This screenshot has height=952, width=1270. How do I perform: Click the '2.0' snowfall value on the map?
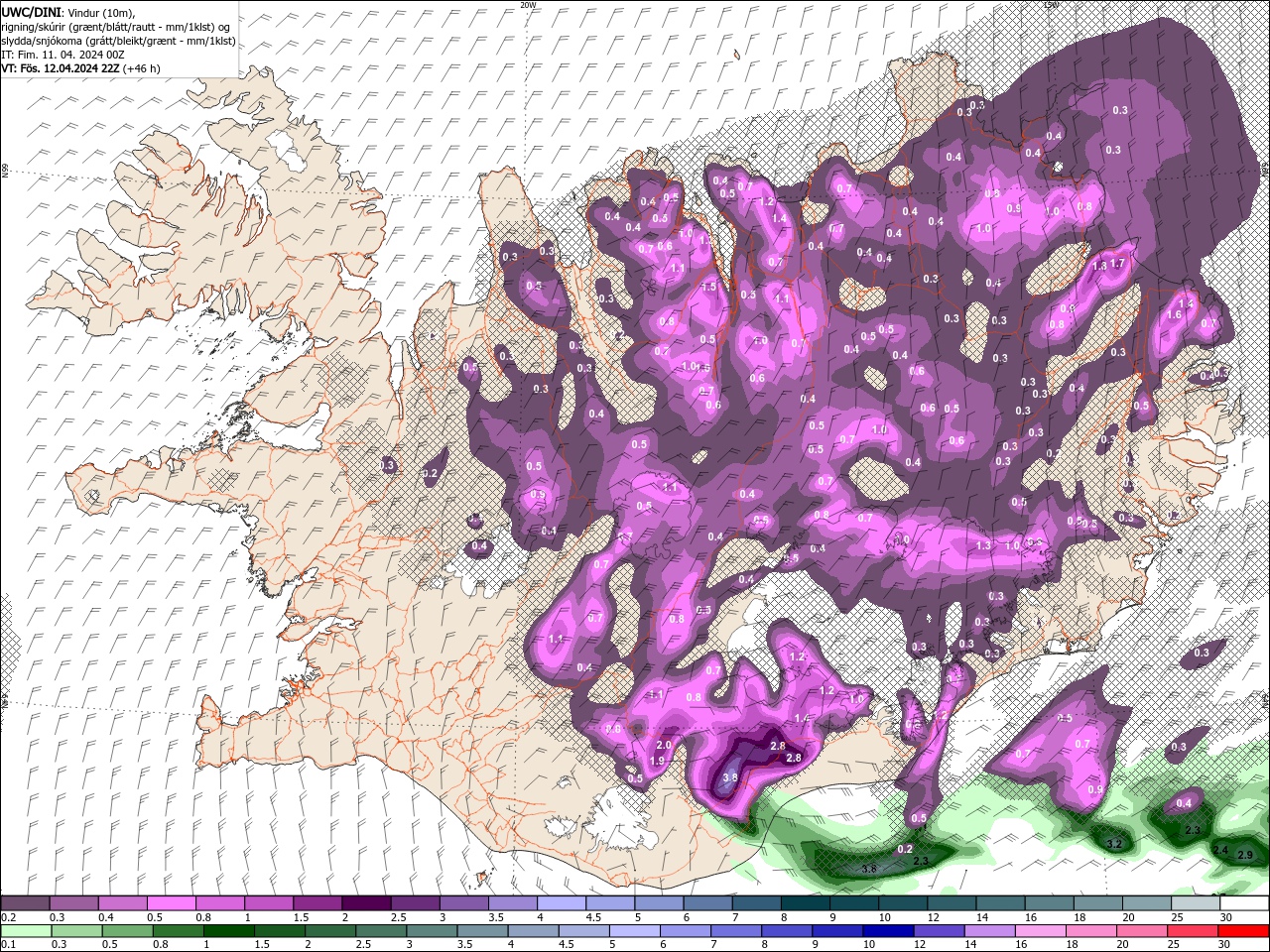[x=664, y=745]
